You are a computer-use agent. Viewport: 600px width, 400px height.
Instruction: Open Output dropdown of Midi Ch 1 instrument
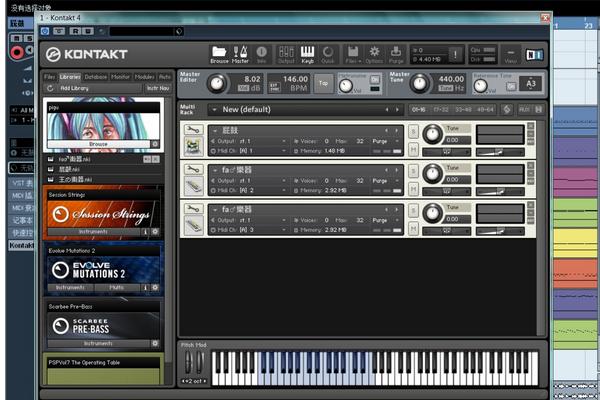tap(284, 141)
